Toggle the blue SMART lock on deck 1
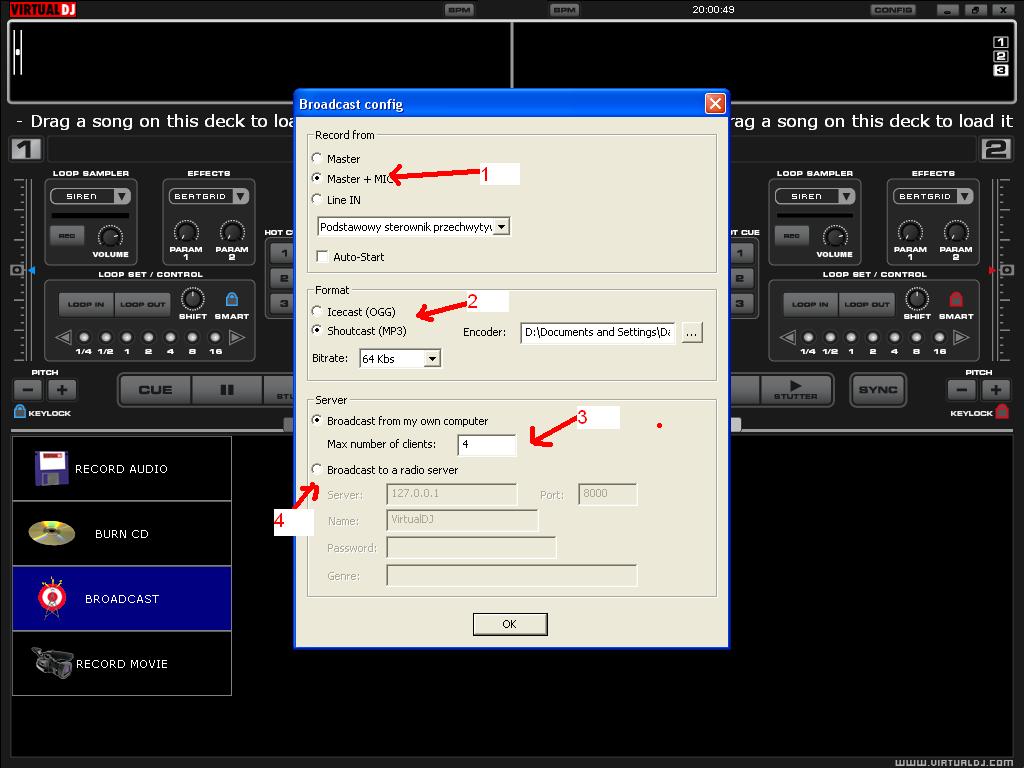This screenshot has height=768, width=1024. [232, 299]
